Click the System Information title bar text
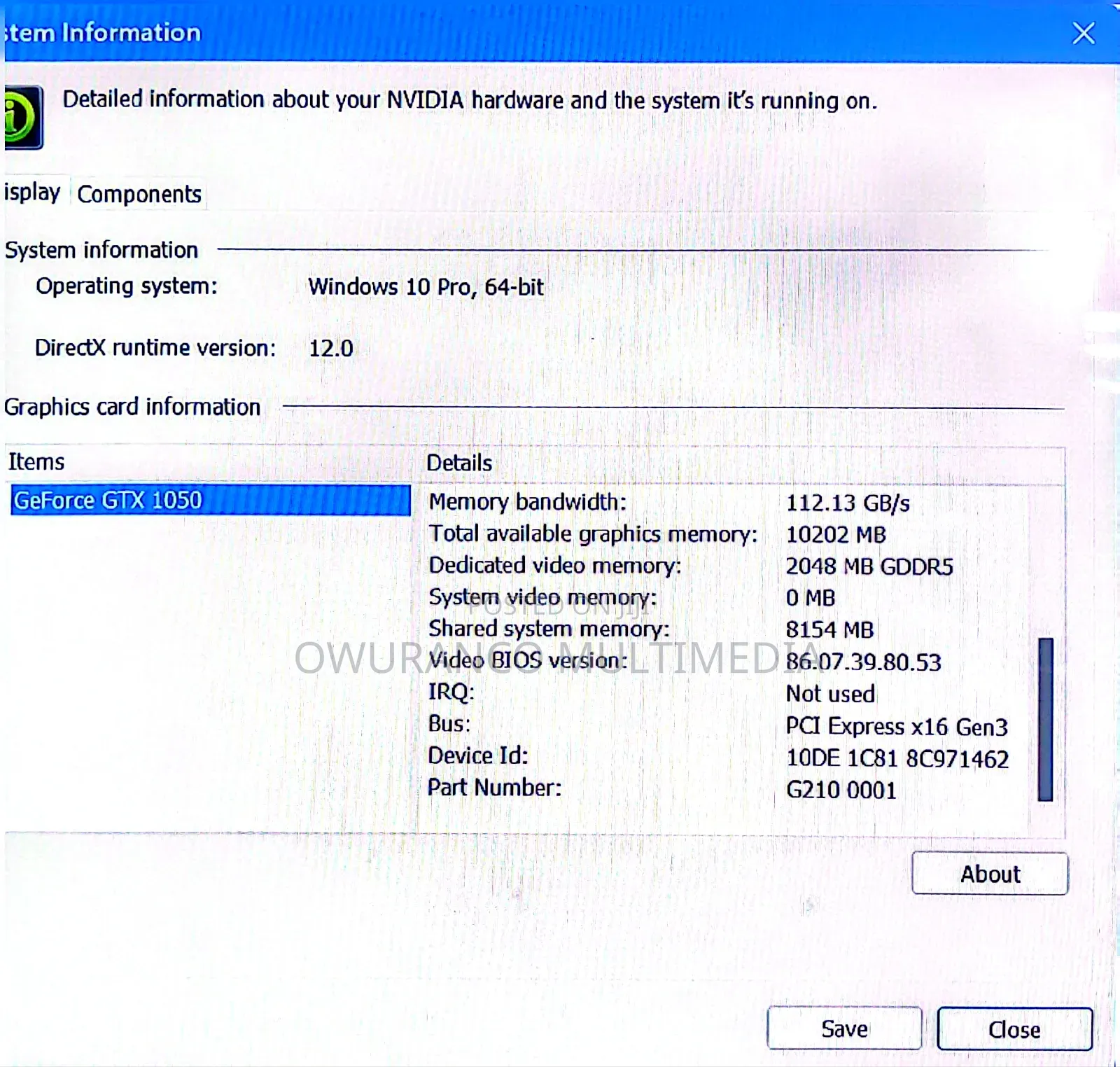1120x1067 pixels. (103, 32)
